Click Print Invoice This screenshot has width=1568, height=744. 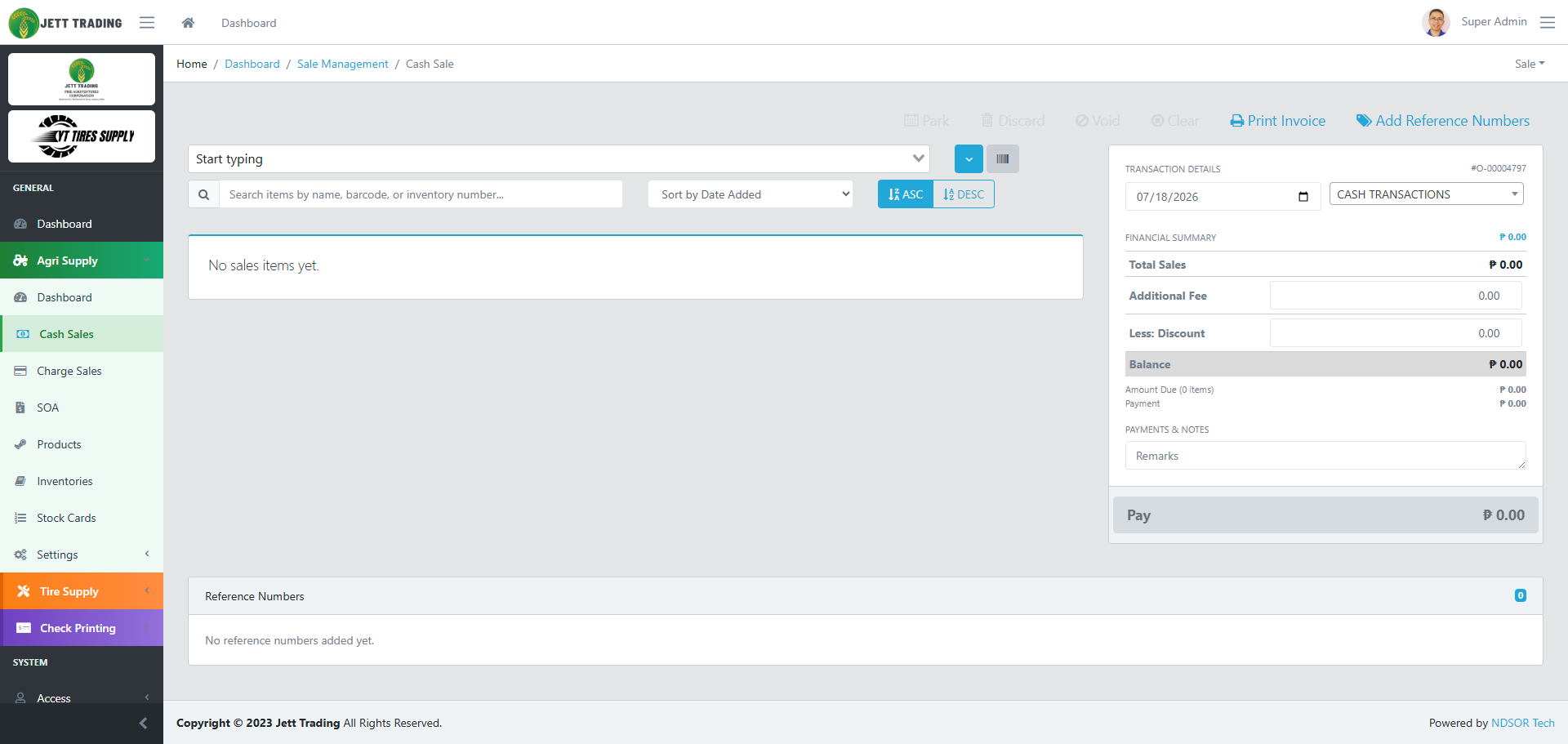pyautogui.click(x=1278, y=121)
